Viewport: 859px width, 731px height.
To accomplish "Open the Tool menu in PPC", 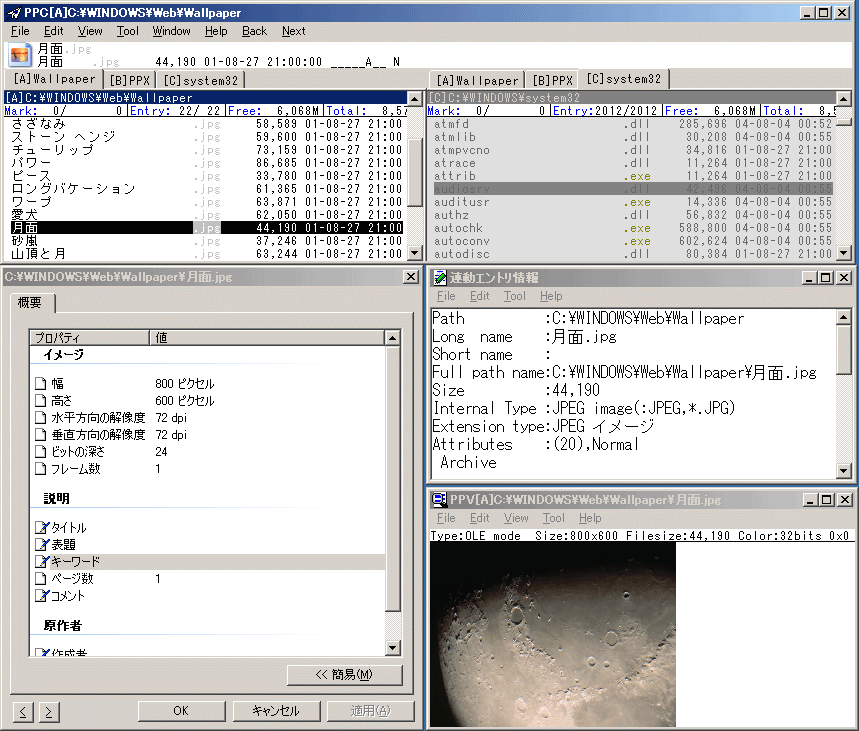I will click(x=127, y=31).
